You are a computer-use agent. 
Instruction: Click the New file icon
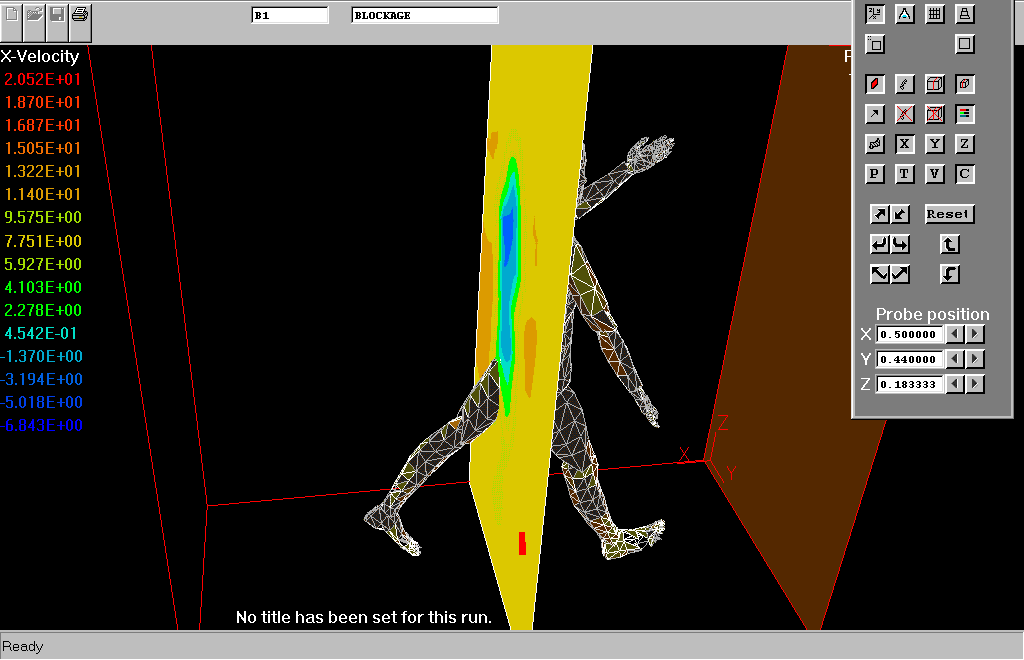coord(12,14)
